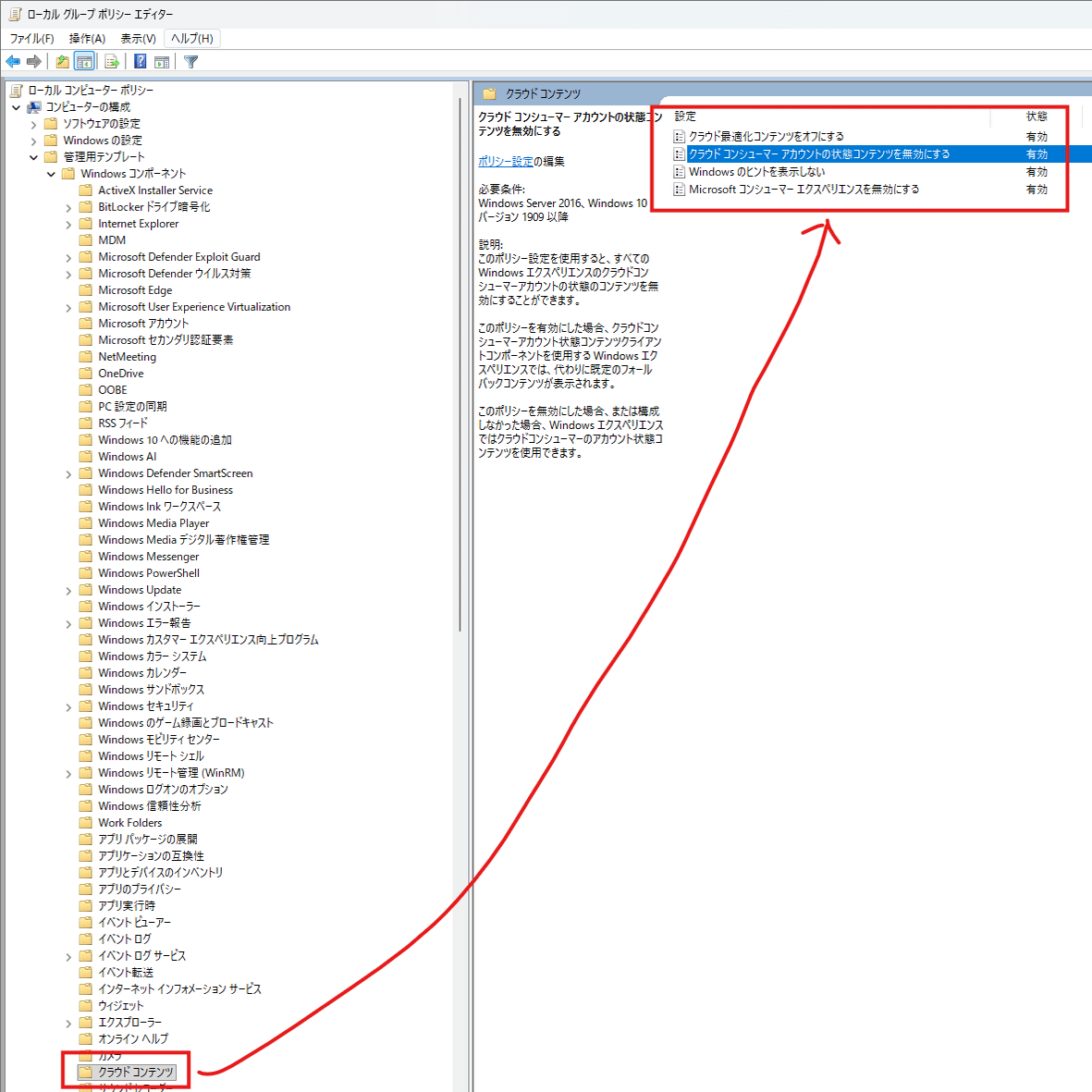Select the オンライン ヘルプ tree item

[133, 1038]
